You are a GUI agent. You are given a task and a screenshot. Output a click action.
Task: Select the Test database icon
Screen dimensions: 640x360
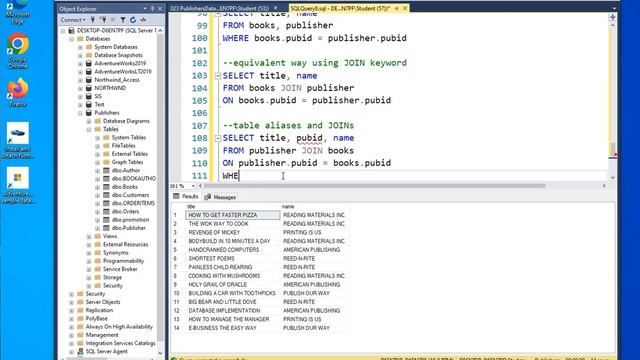click(x=89, y=104)
